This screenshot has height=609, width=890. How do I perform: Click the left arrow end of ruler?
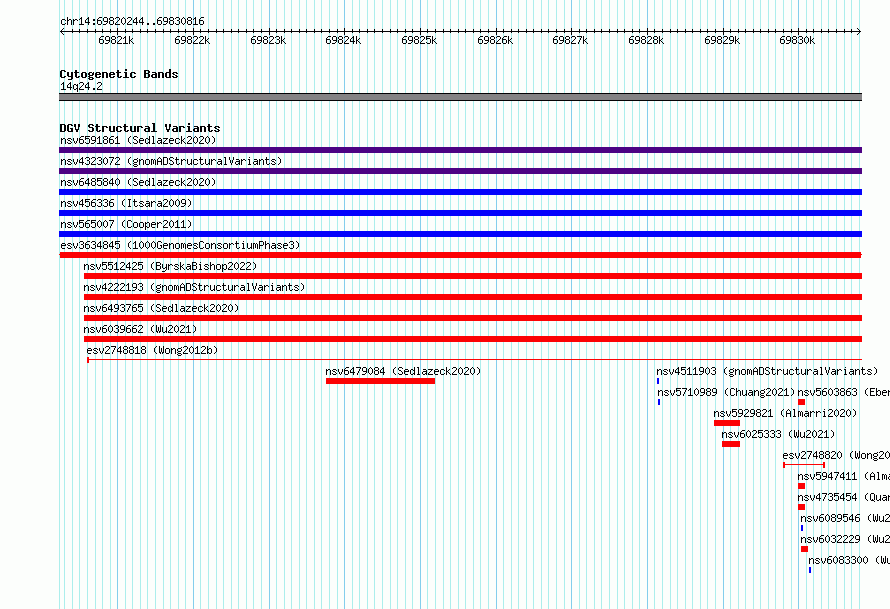point(62,31)
